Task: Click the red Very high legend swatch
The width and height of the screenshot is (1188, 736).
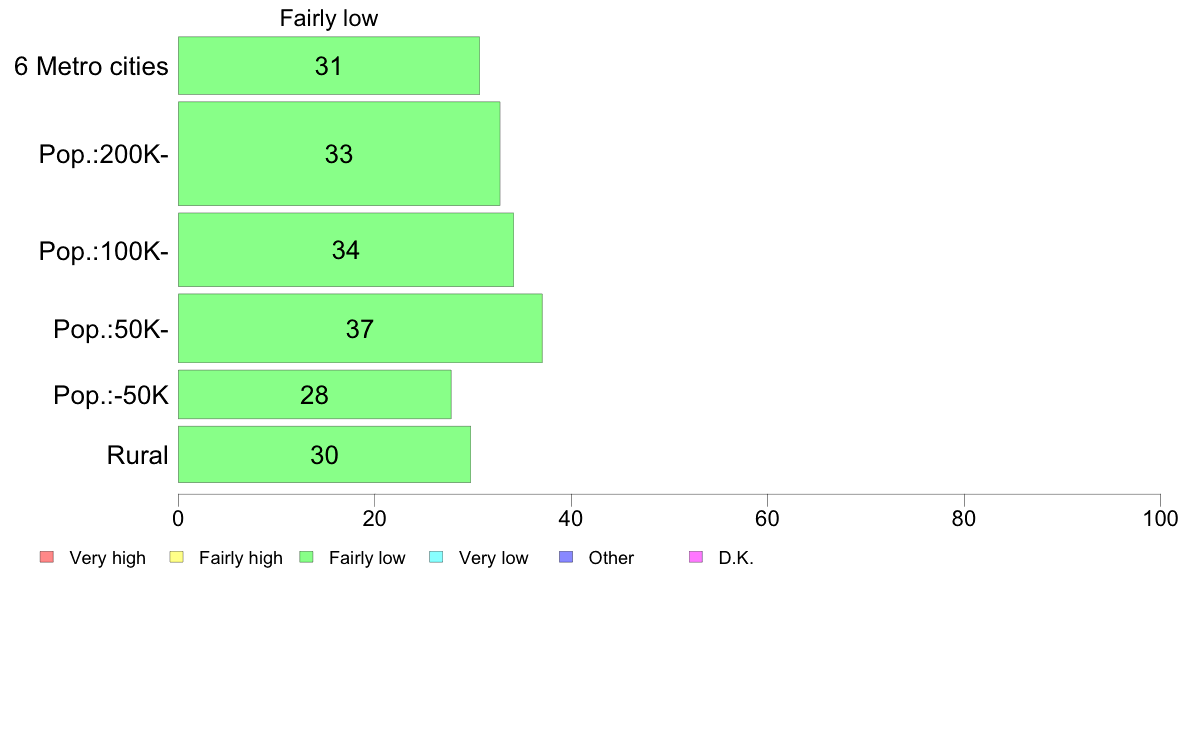Action: tap(47, 557)
